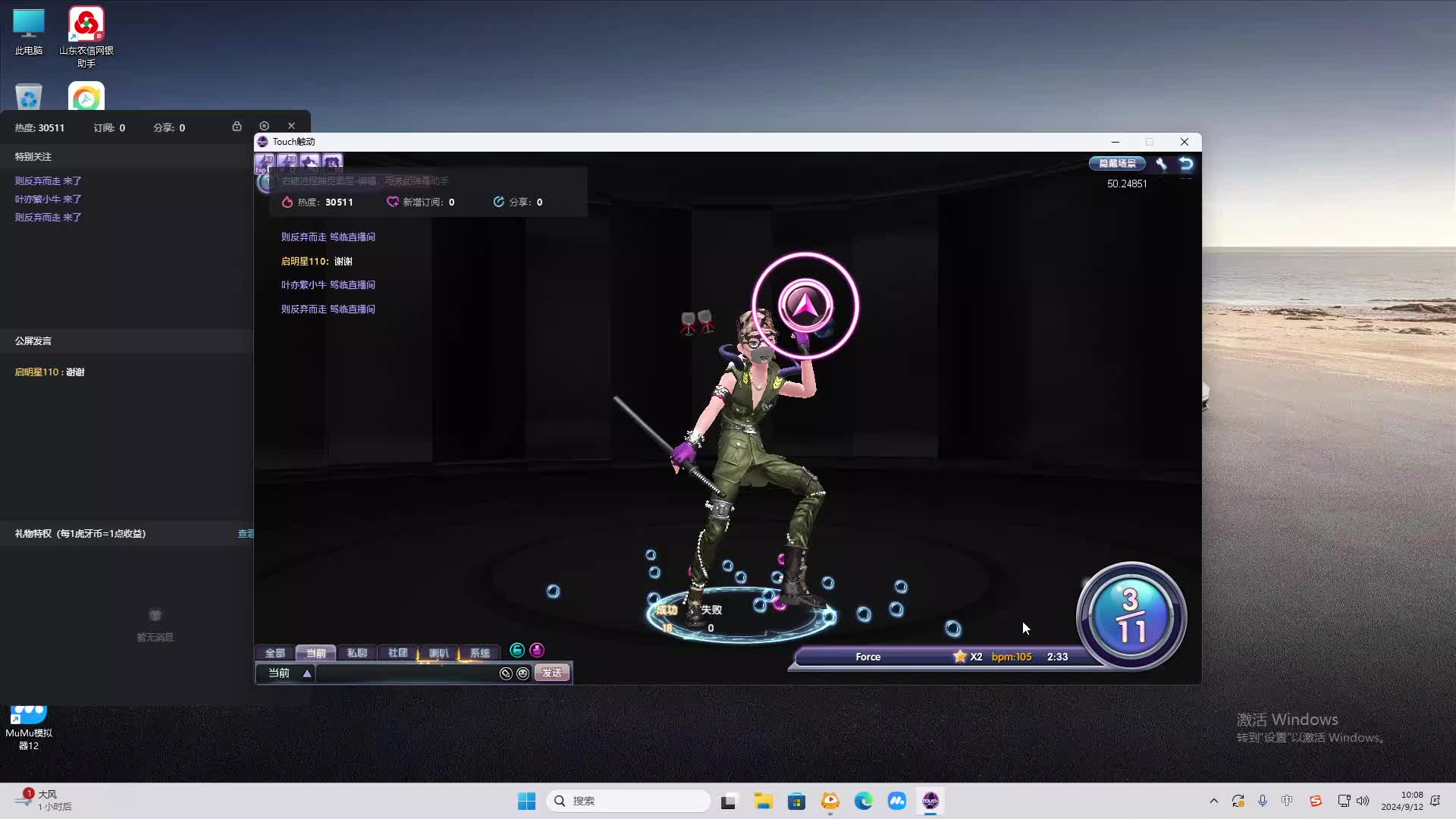Click the Exp X2 buff icon

pyautogui.click(x=265, y=162)
